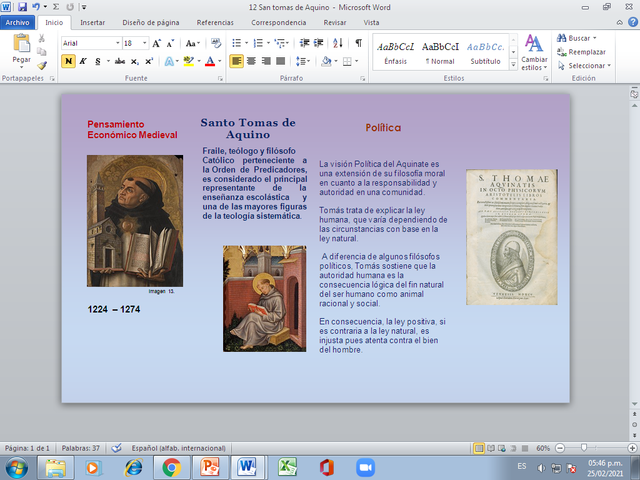Click Reemplazar button
Image resolution: width=640 pixels, height=480 pixels.
pos(581,52)
